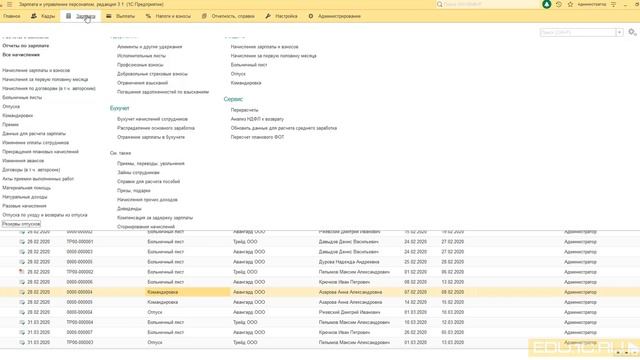Open Профсоюзные взносы link
This screenshot has height=360, width=640.
click(140, 64)
